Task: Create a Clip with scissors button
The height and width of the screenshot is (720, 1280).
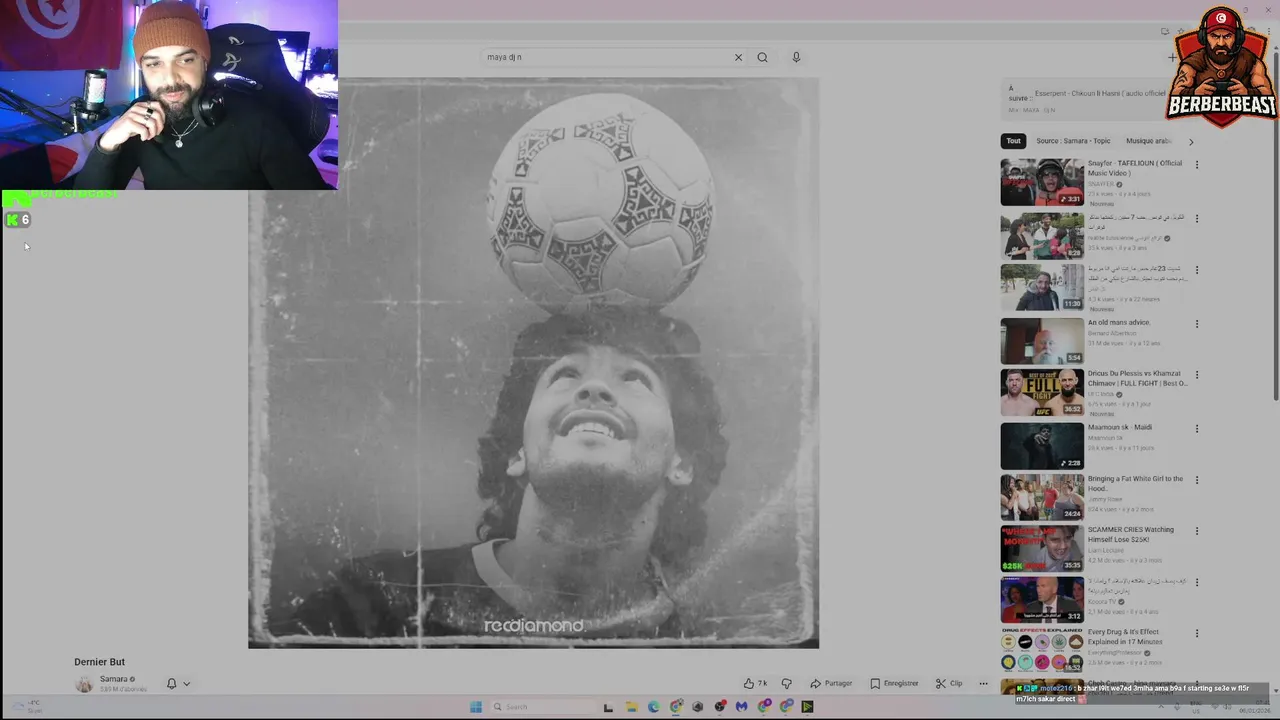Action: [x=949, y=683]
